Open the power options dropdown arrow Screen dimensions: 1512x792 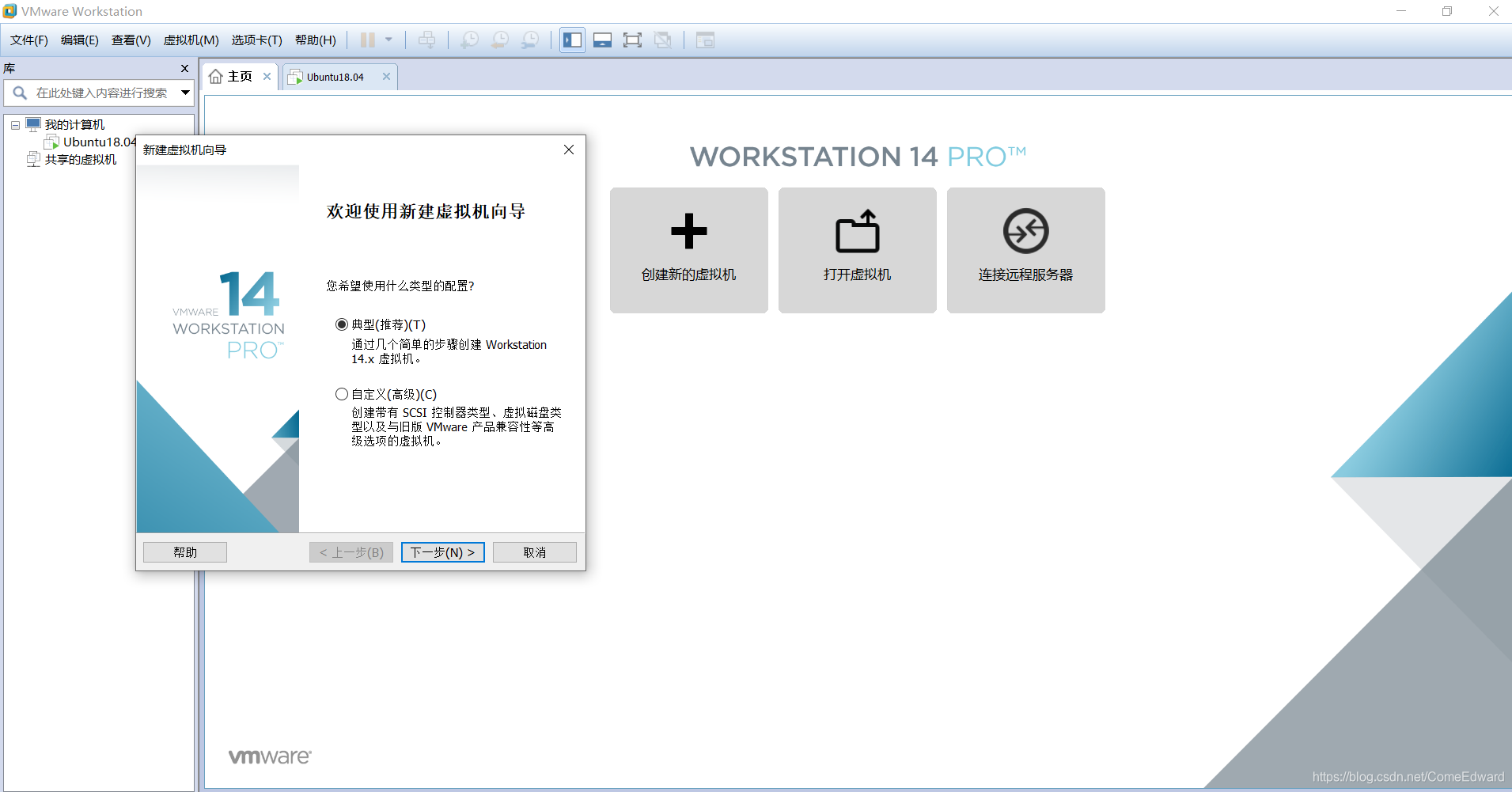click(388, 40)
